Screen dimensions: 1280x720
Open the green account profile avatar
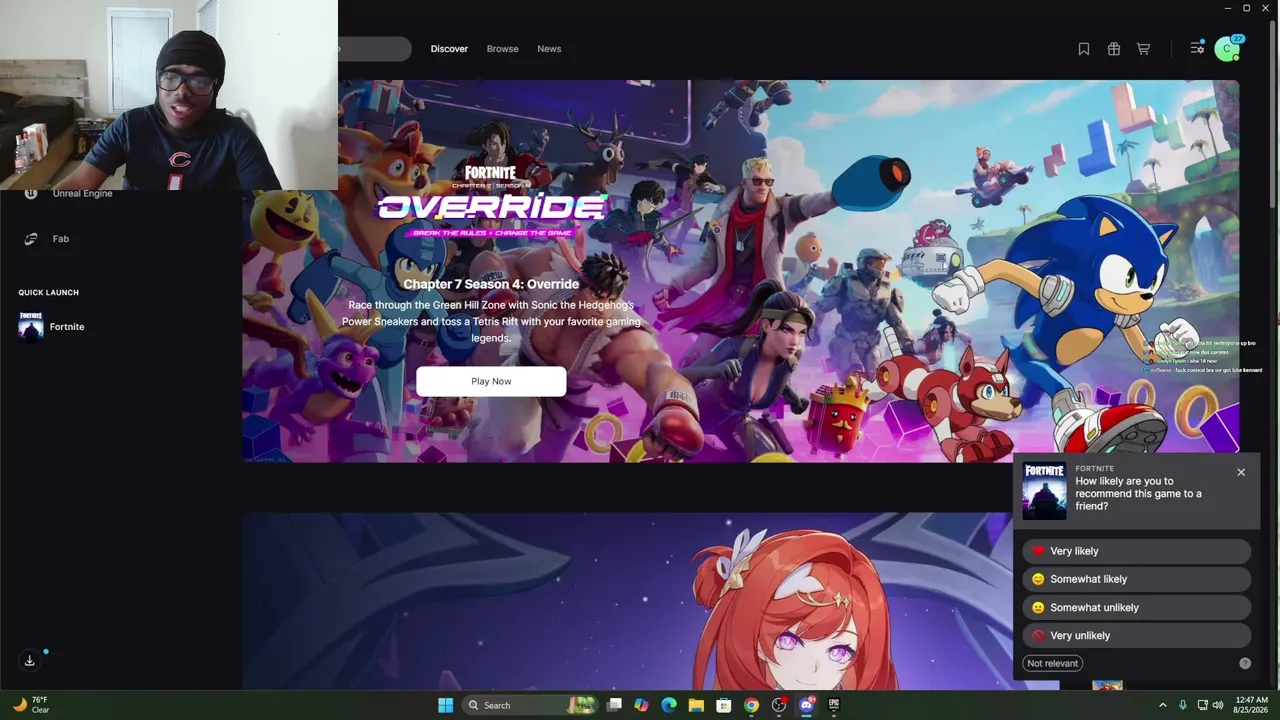click(1227, 49)
